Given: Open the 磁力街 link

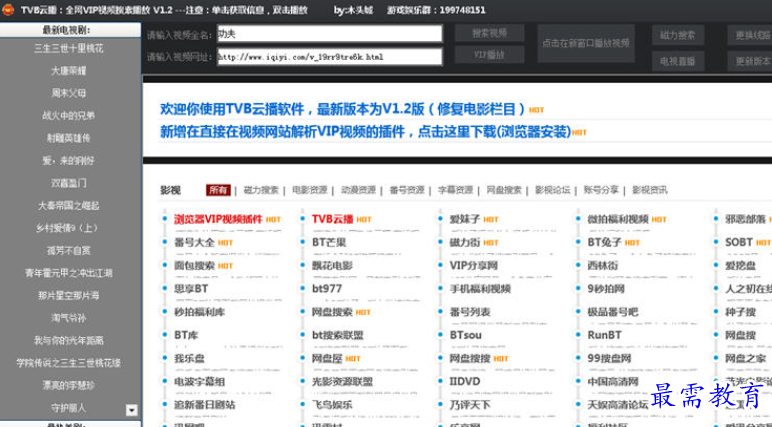Looking at the screenshot, I should coord(465,242).
